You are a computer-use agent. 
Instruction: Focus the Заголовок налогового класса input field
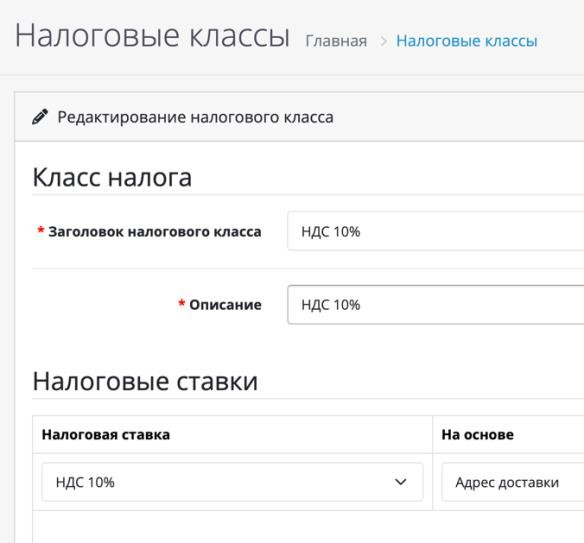point(435,231)
